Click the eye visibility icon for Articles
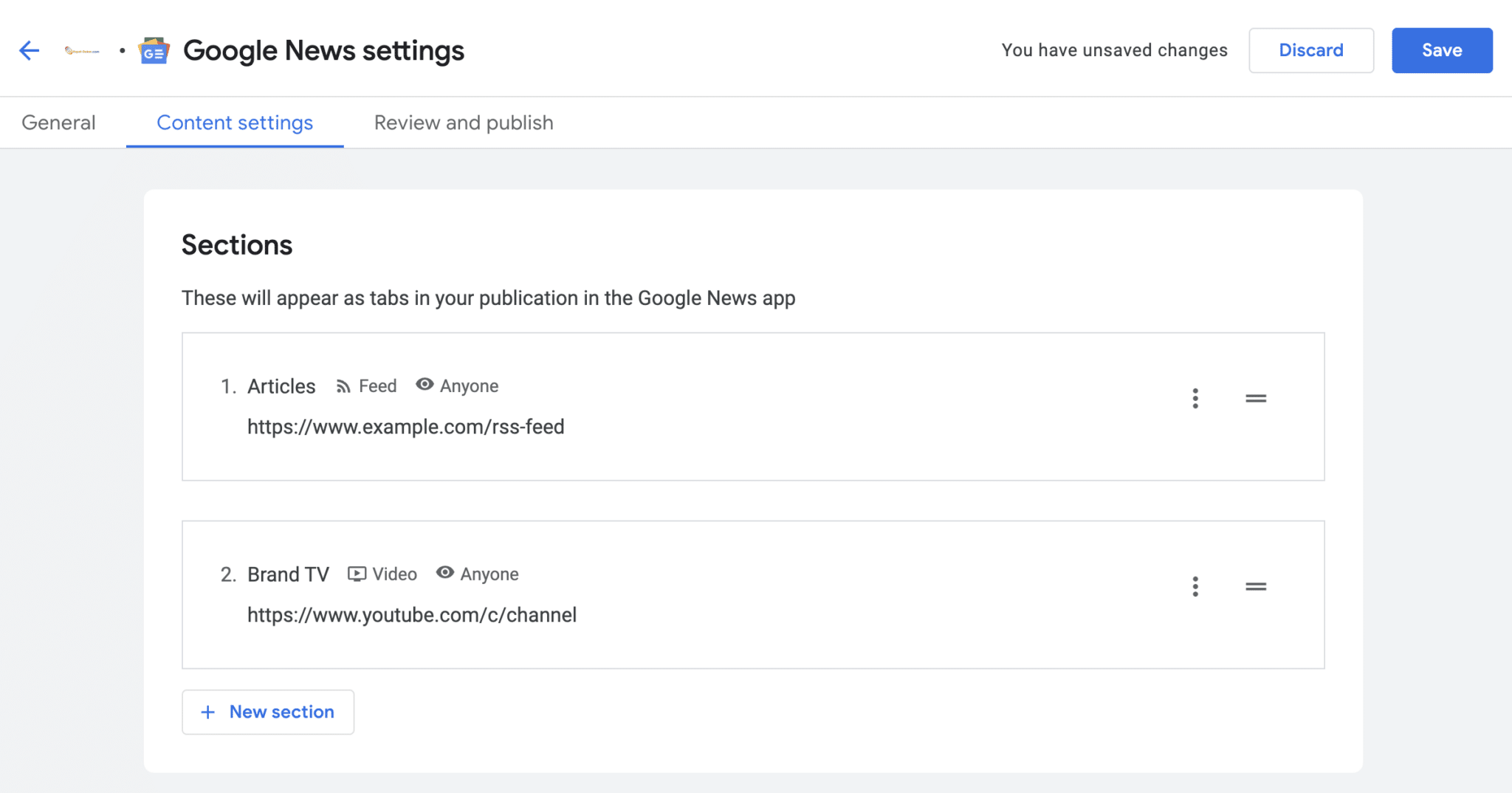 click(x=425, y=385)
